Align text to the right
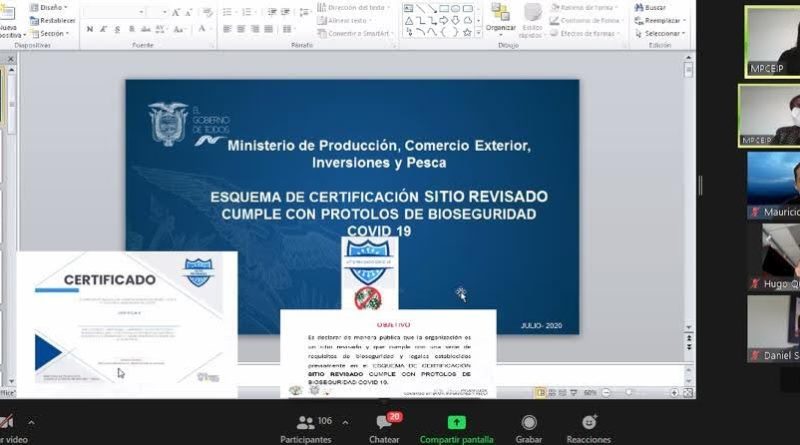The height and width of the screenshot is (445, 800). (255, 30)
